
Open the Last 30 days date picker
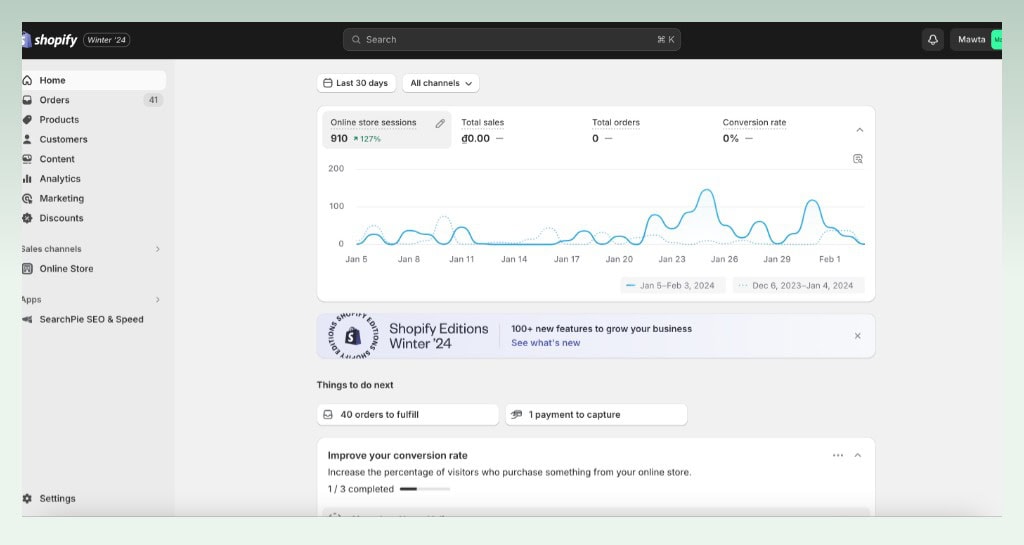356,83
